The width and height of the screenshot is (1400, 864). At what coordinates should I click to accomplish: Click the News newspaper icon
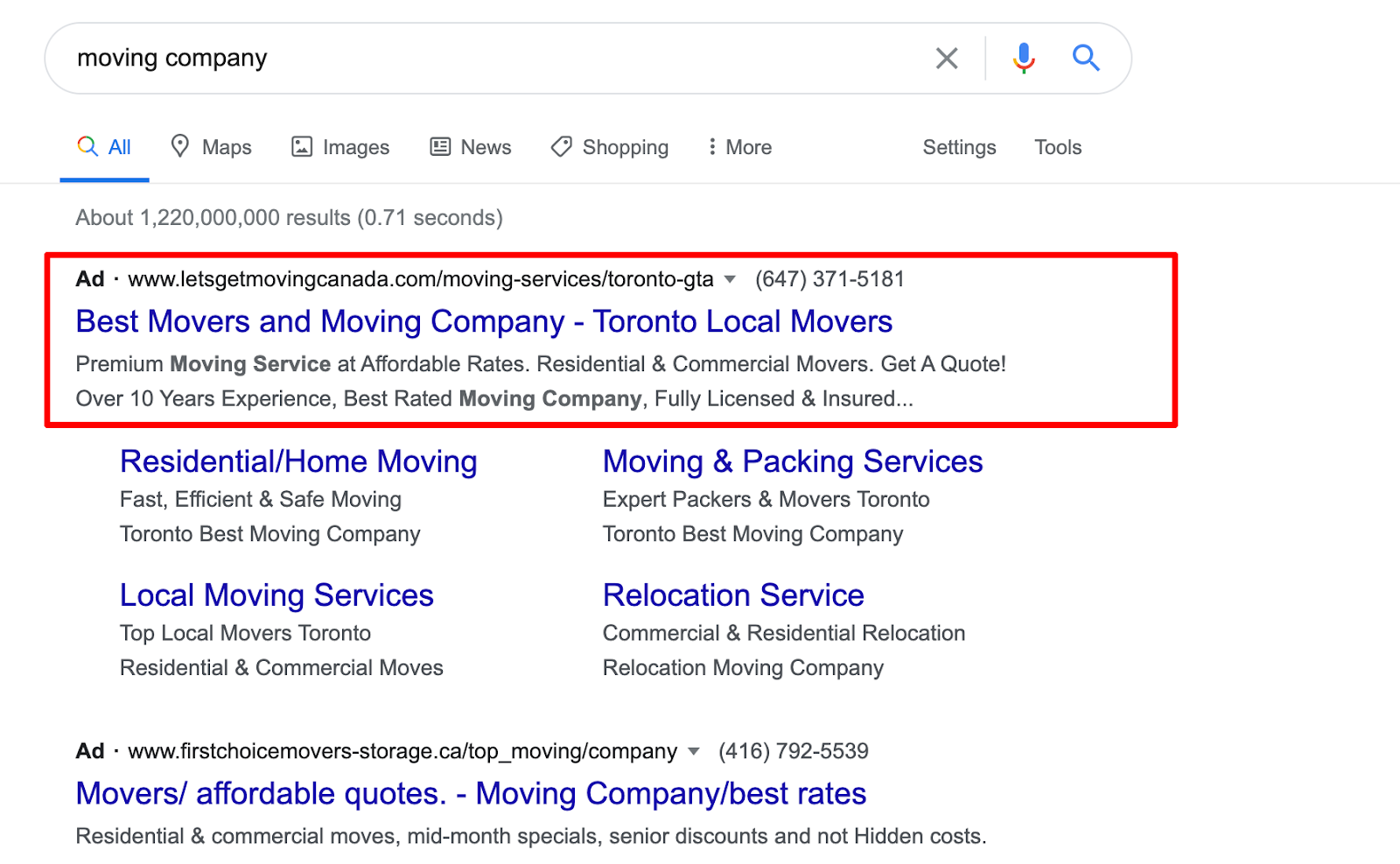click(440, 146)
